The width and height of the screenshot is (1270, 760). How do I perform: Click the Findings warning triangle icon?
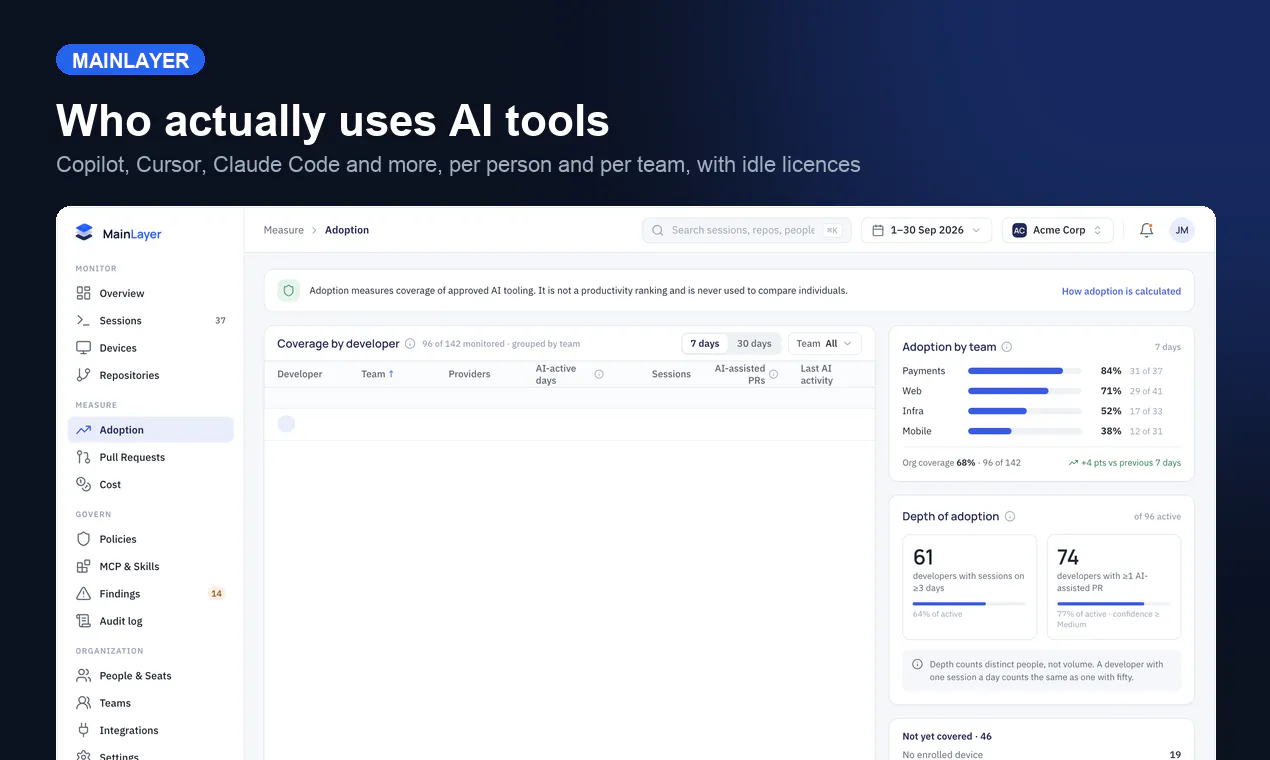pyautogui.click(x=84, y=594)
